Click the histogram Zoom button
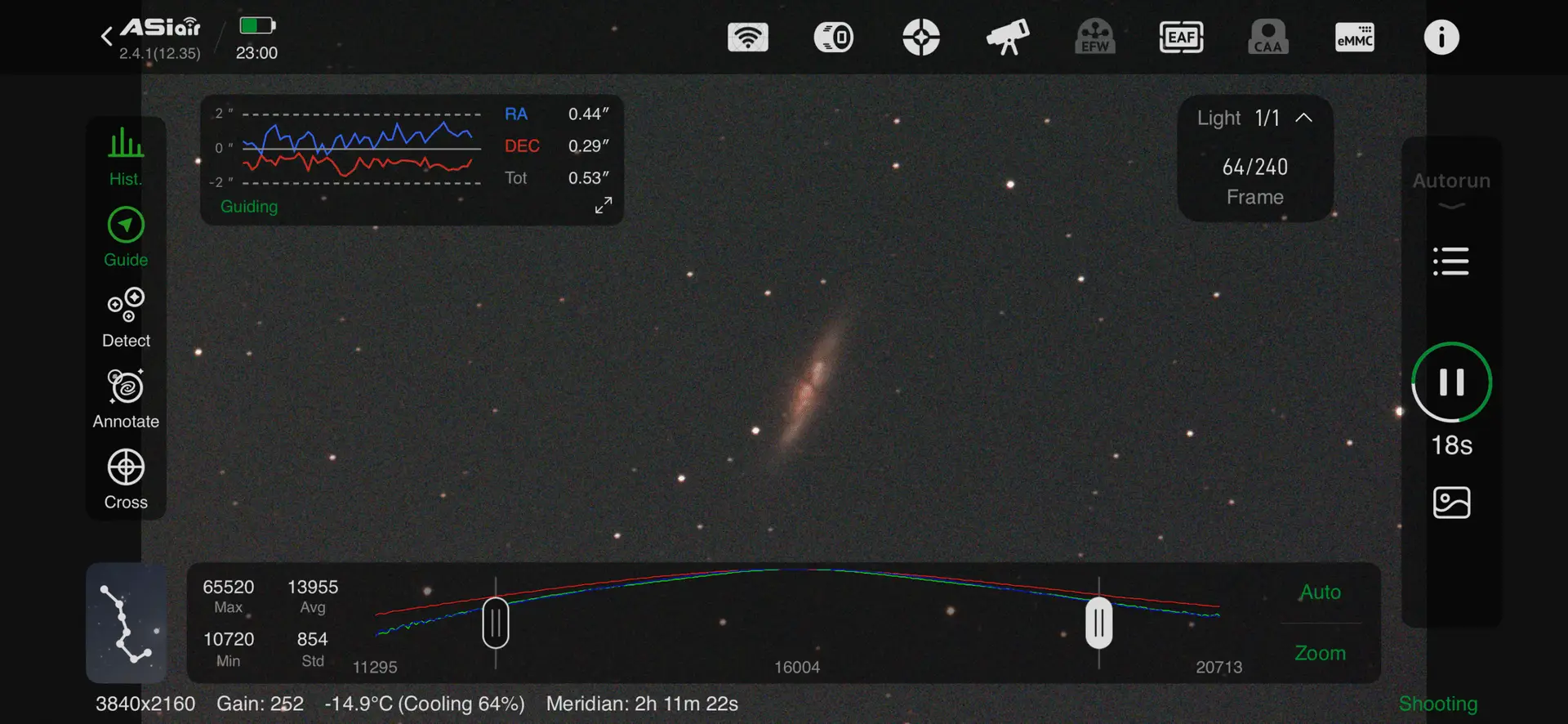 pyautogui.click(x=1321, y=653)
